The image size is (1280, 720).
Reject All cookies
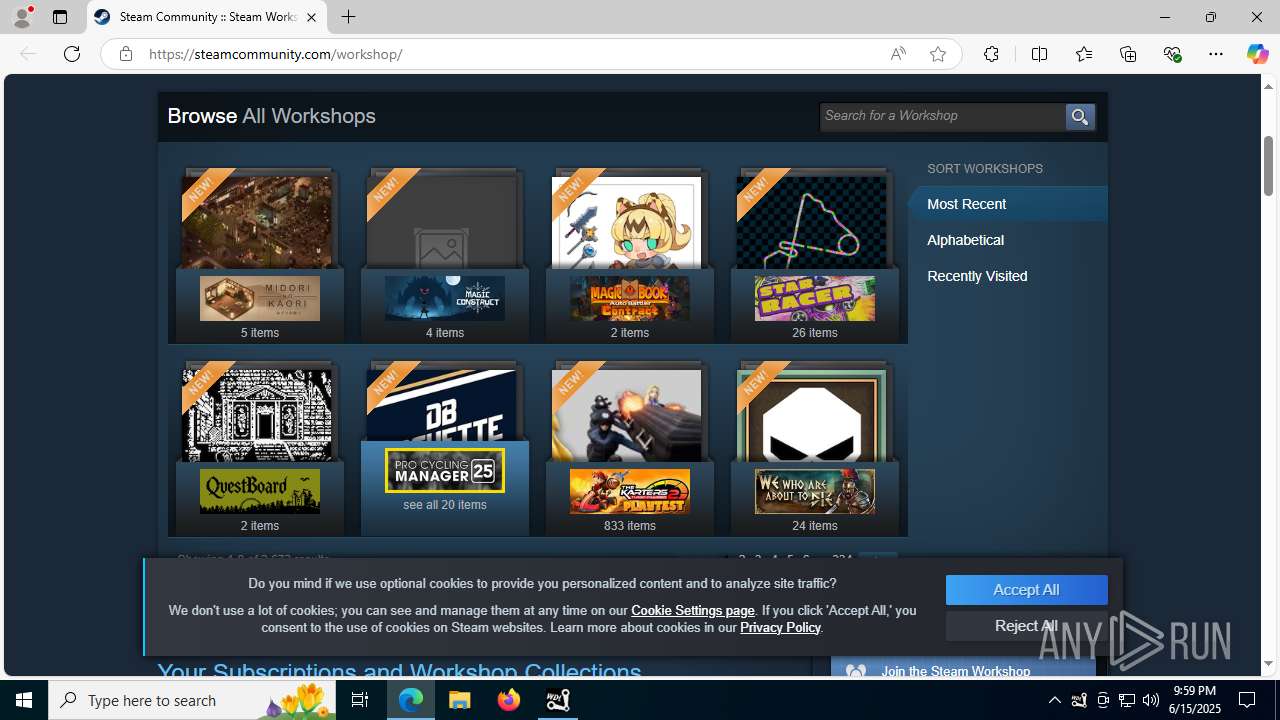(x=1026, y=626)
